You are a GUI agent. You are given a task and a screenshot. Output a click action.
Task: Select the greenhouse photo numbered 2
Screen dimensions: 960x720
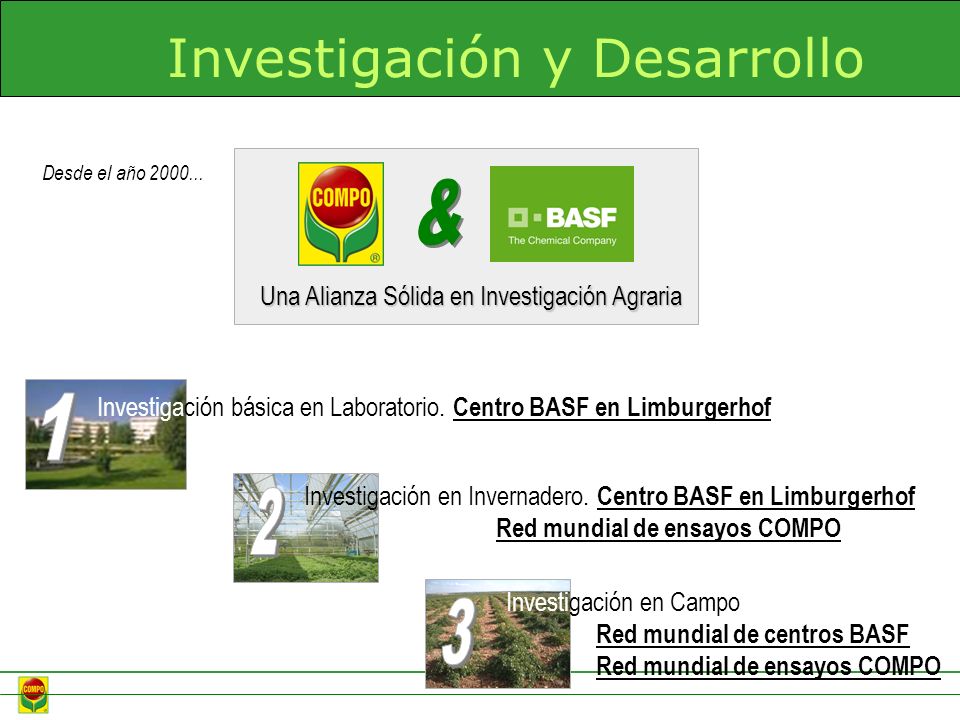coord(306,528)
